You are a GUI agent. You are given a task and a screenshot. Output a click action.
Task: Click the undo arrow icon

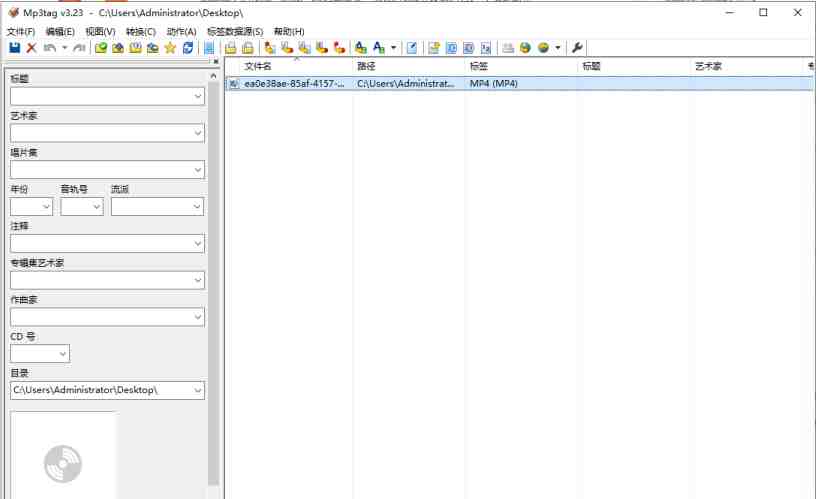point(50,48)
